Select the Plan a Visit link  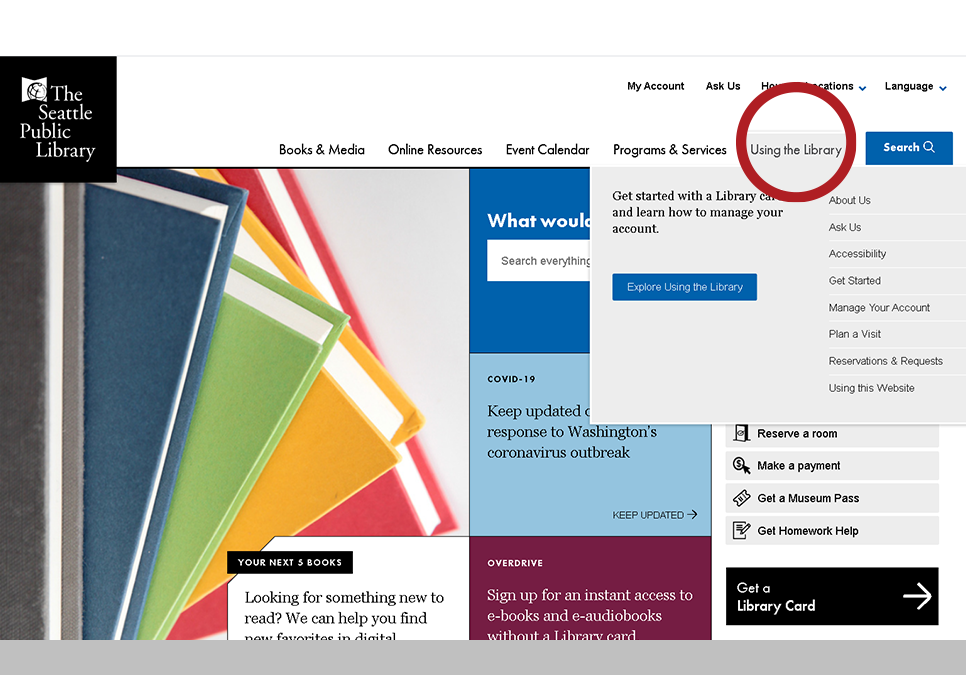pyautogui.click(x=854, y=334)
